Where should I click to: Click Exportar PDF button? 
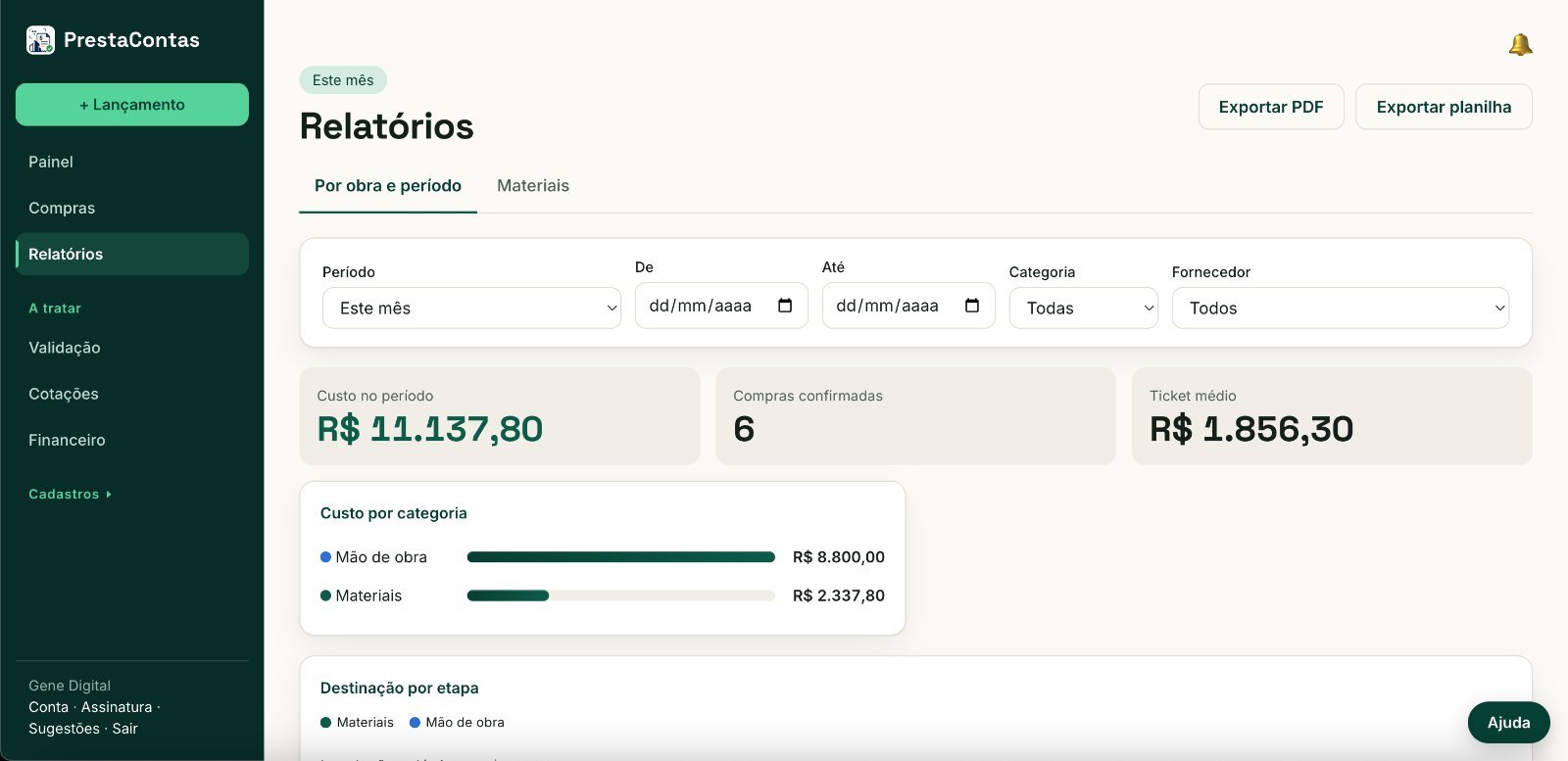[1271, 107]
